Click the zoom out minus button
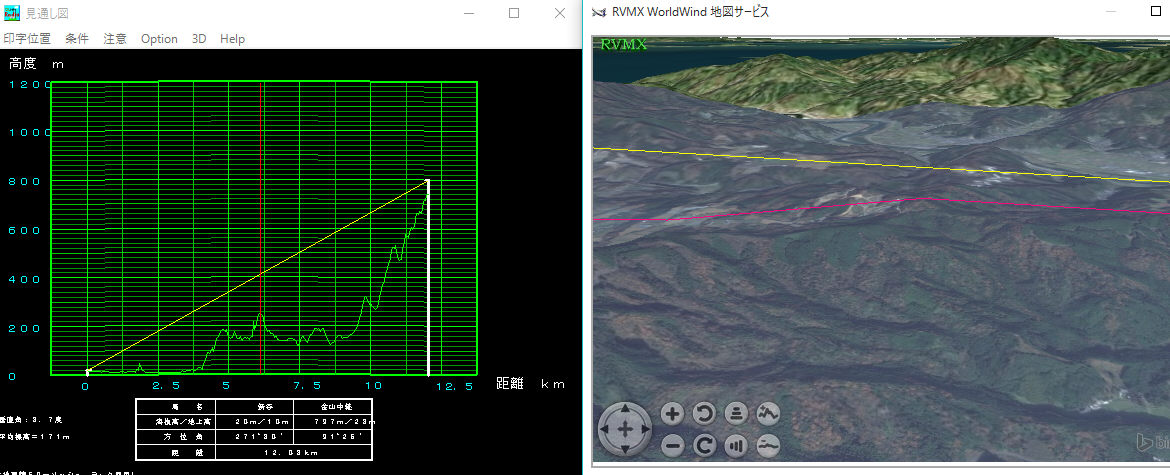The image size is (1170, 475). click(x=673, y=445)
